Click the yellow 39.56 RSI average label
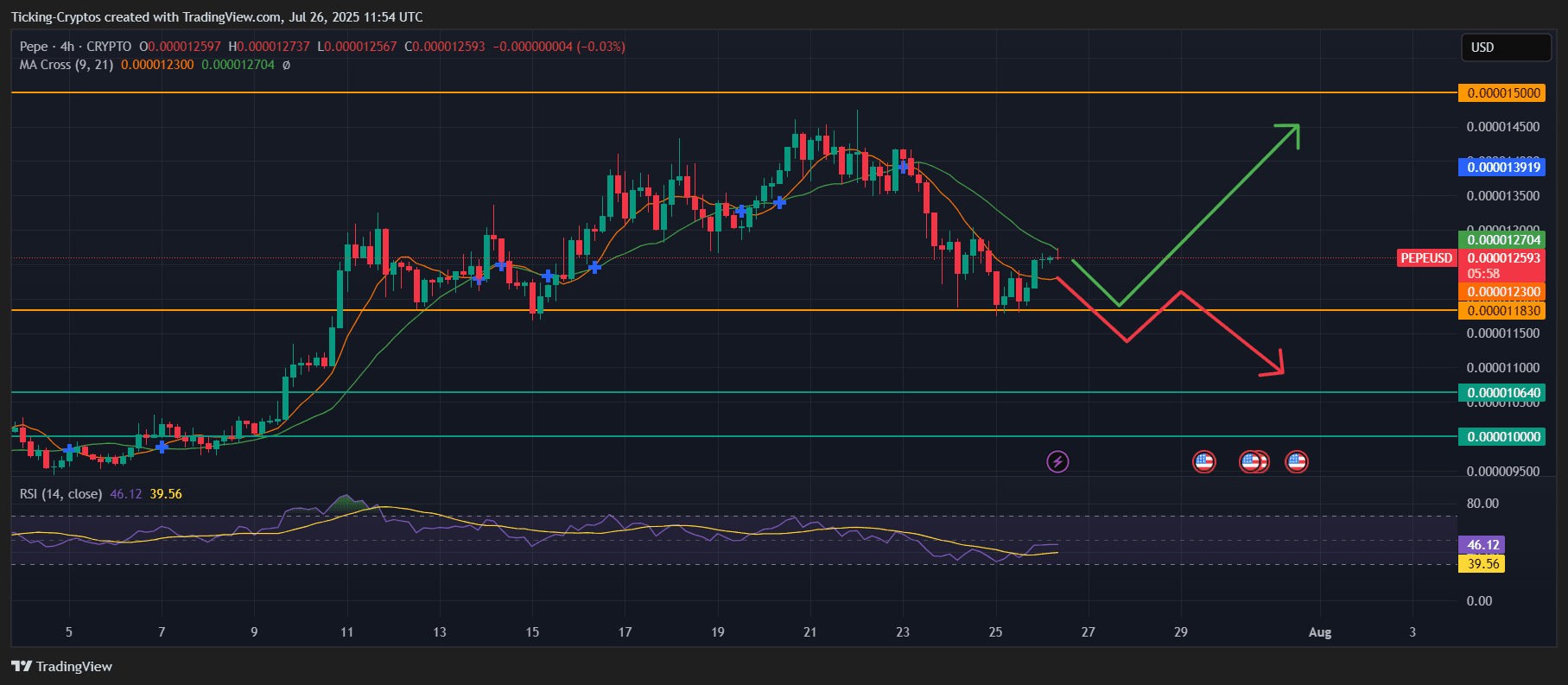The height and width of the screenshot is (685, 1568). [x=1482, y=564]
